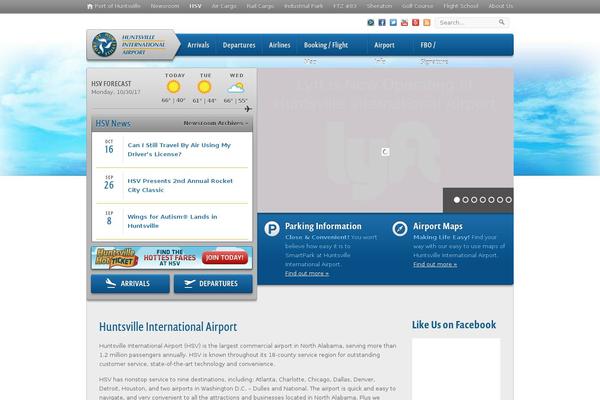Select the Air Cargo top tab
600x400 pixels.
[x=224, y=6]
